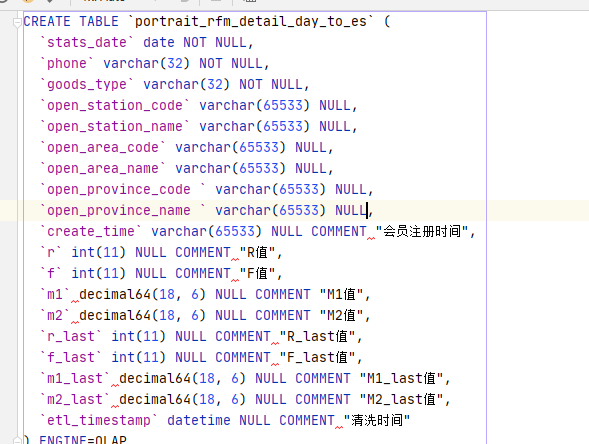589x444 pixels.
Task: Click the "会员注册时间" comment string
Action: tap(422, 231)
